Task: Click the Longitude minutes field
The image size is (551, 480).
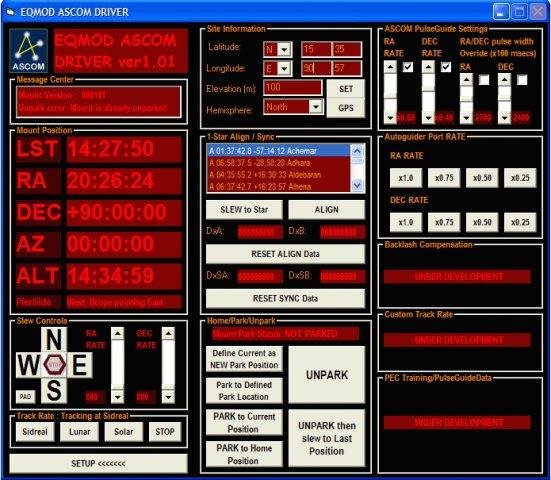Action: pyautogui.click(x=347, y=69)
